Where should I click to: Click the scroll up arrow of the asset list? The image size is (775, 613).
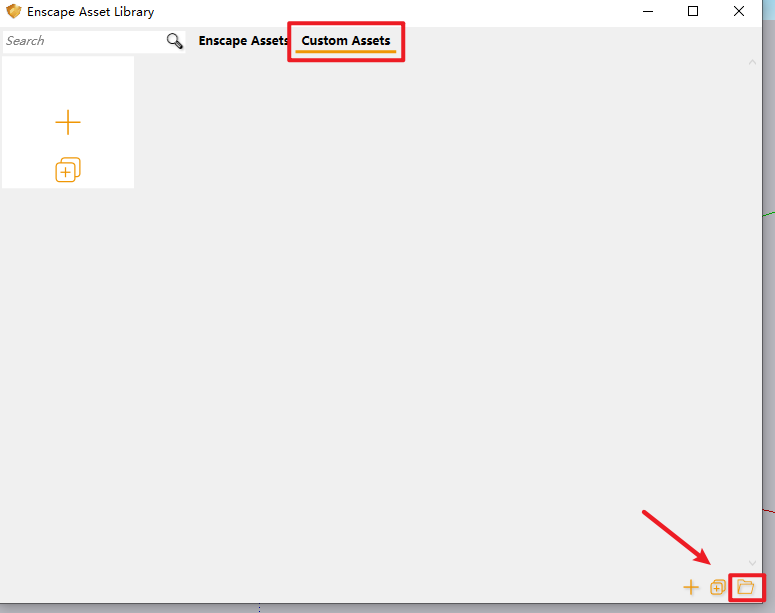coord(753,62)
